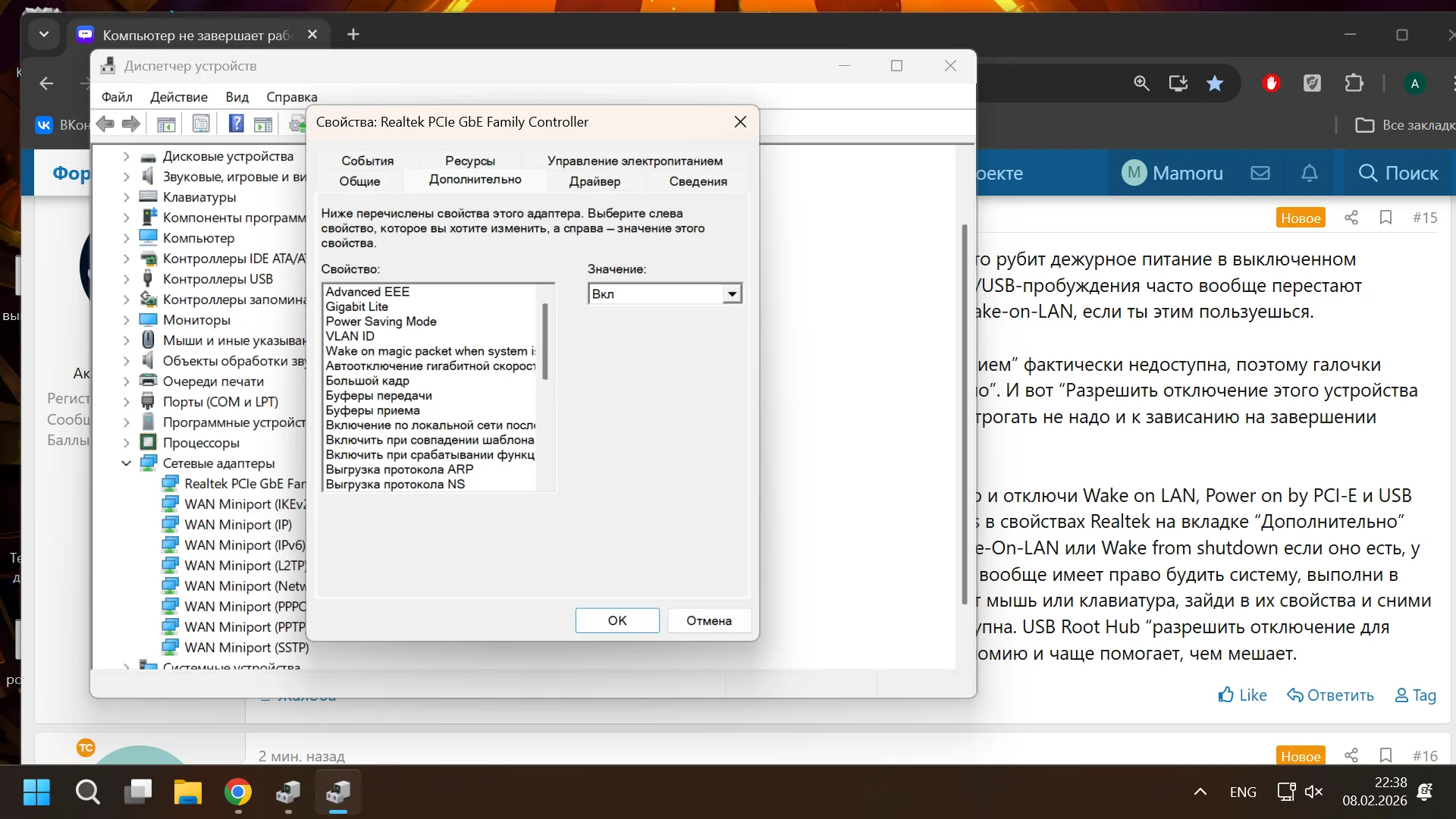Open forum inbox envelope icon
Image resolution: width=1456 pixels, height=819 pixels.
(x=1260, y=173)
